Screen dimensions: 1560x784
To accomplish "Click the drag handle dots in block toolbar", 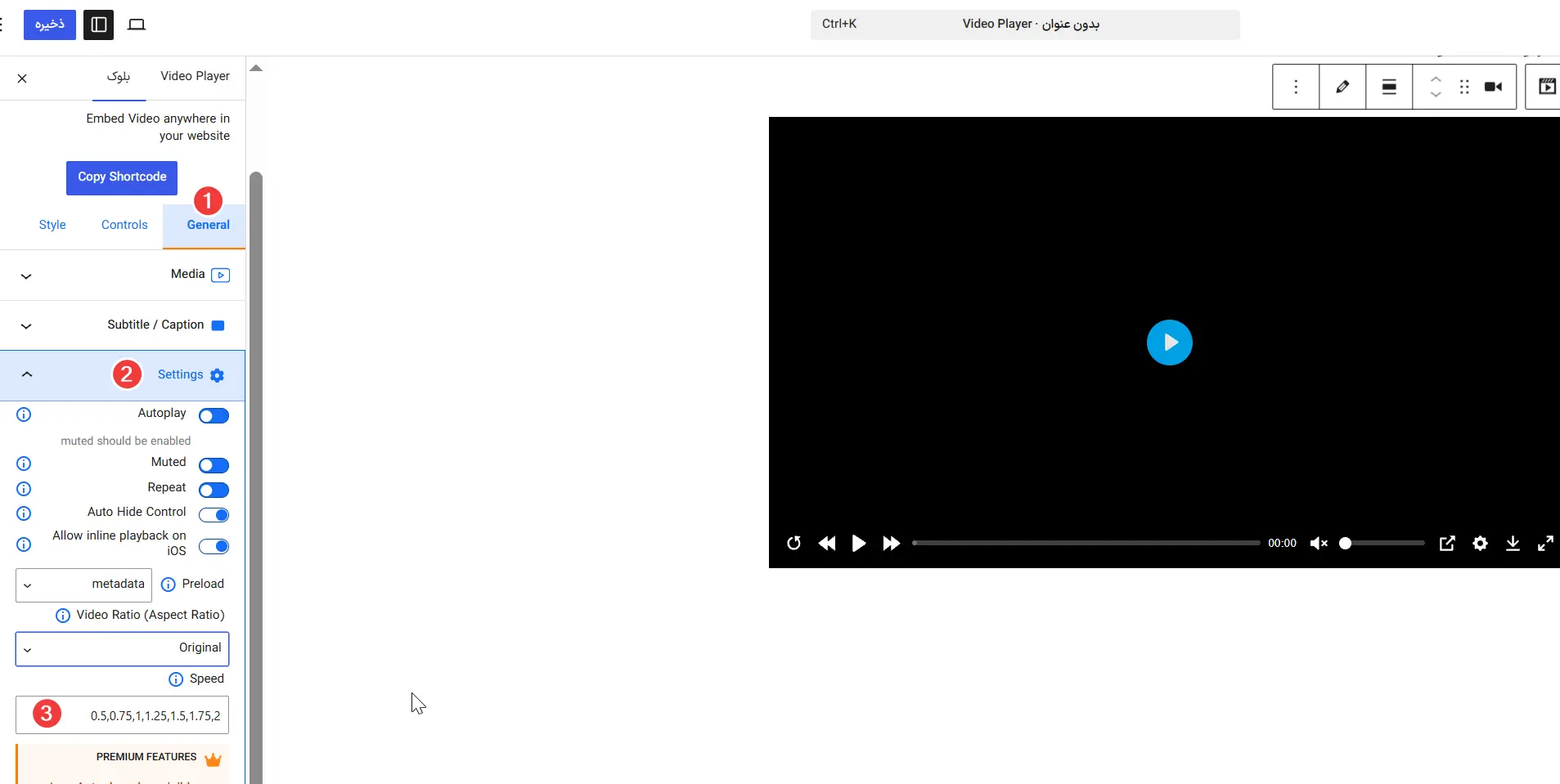I will coord(1464,87).
